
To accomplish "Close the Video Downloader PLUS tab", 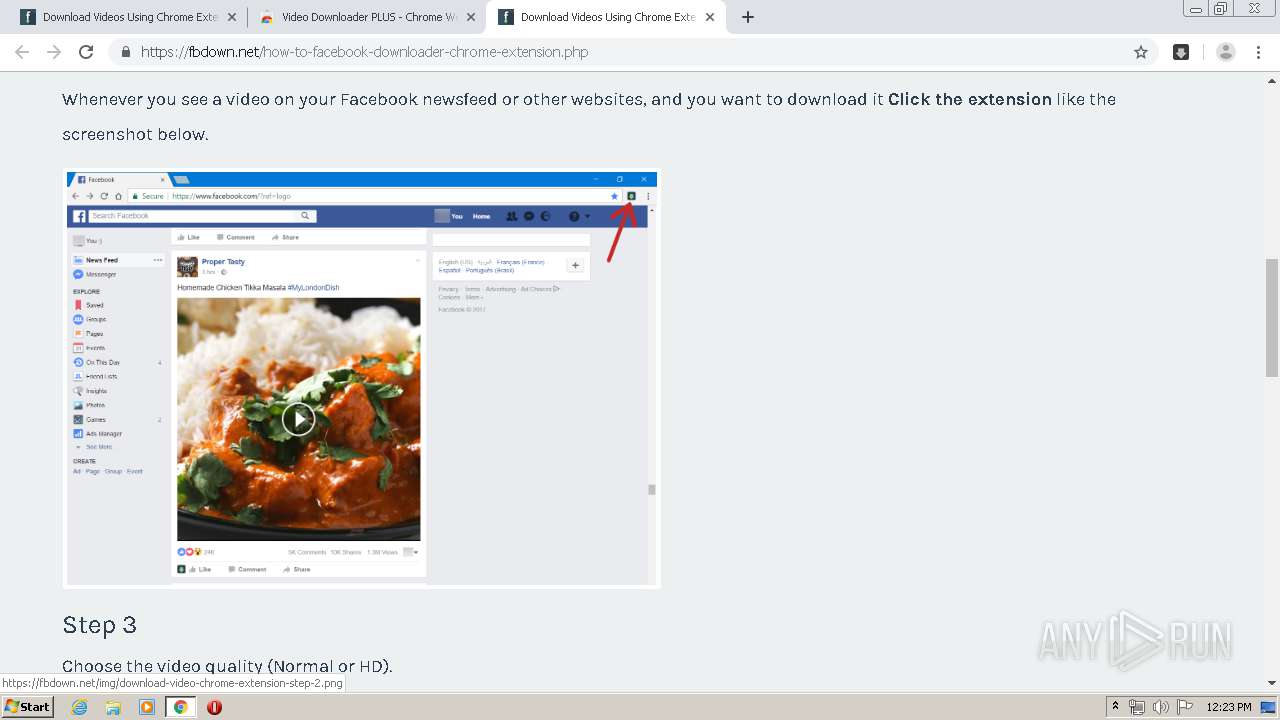I will click(470, 17).
